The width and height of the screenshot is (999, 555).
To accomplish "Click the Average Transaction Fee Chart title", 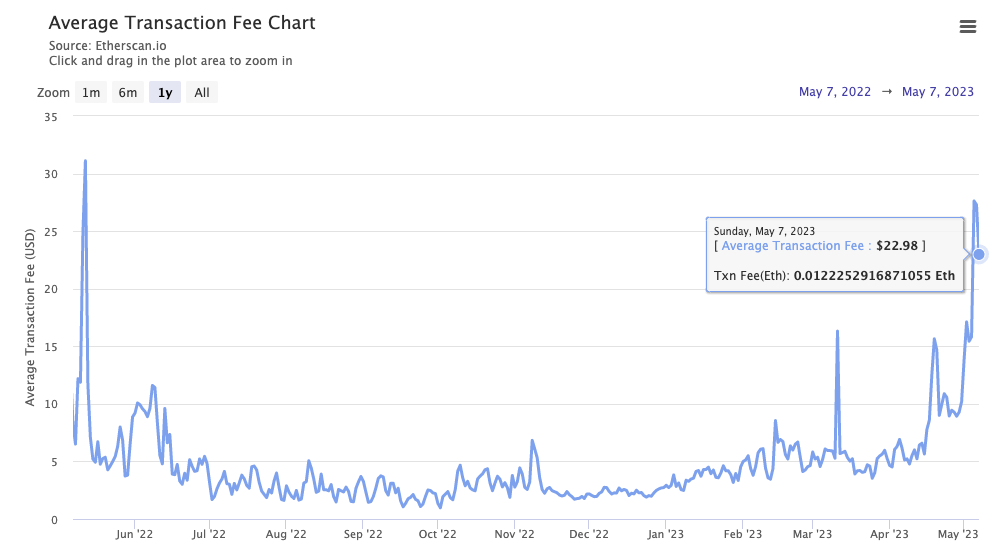I will [181, 23].
